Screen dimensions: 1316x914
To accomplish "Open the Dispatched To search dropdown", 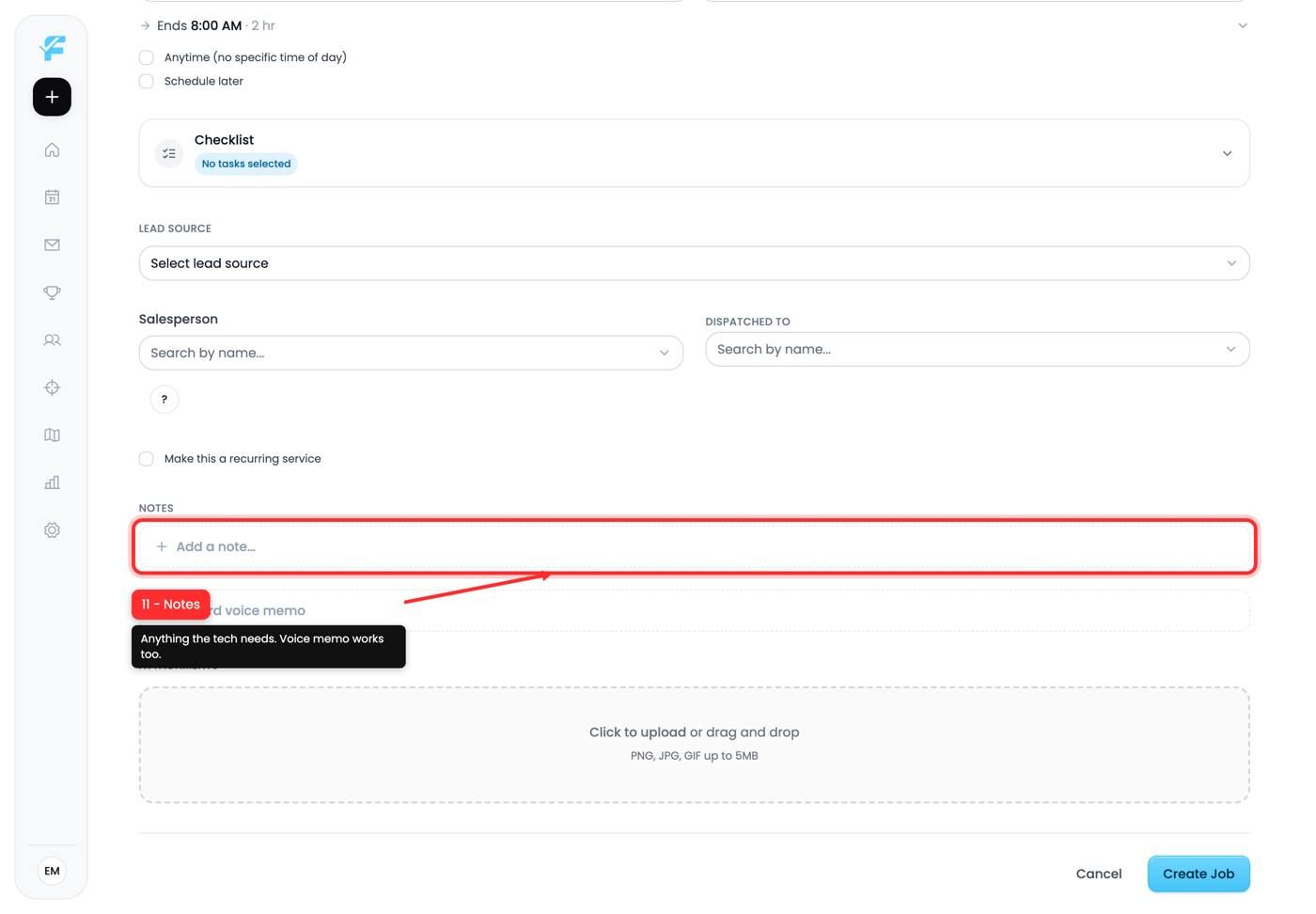I will point(977,349).
